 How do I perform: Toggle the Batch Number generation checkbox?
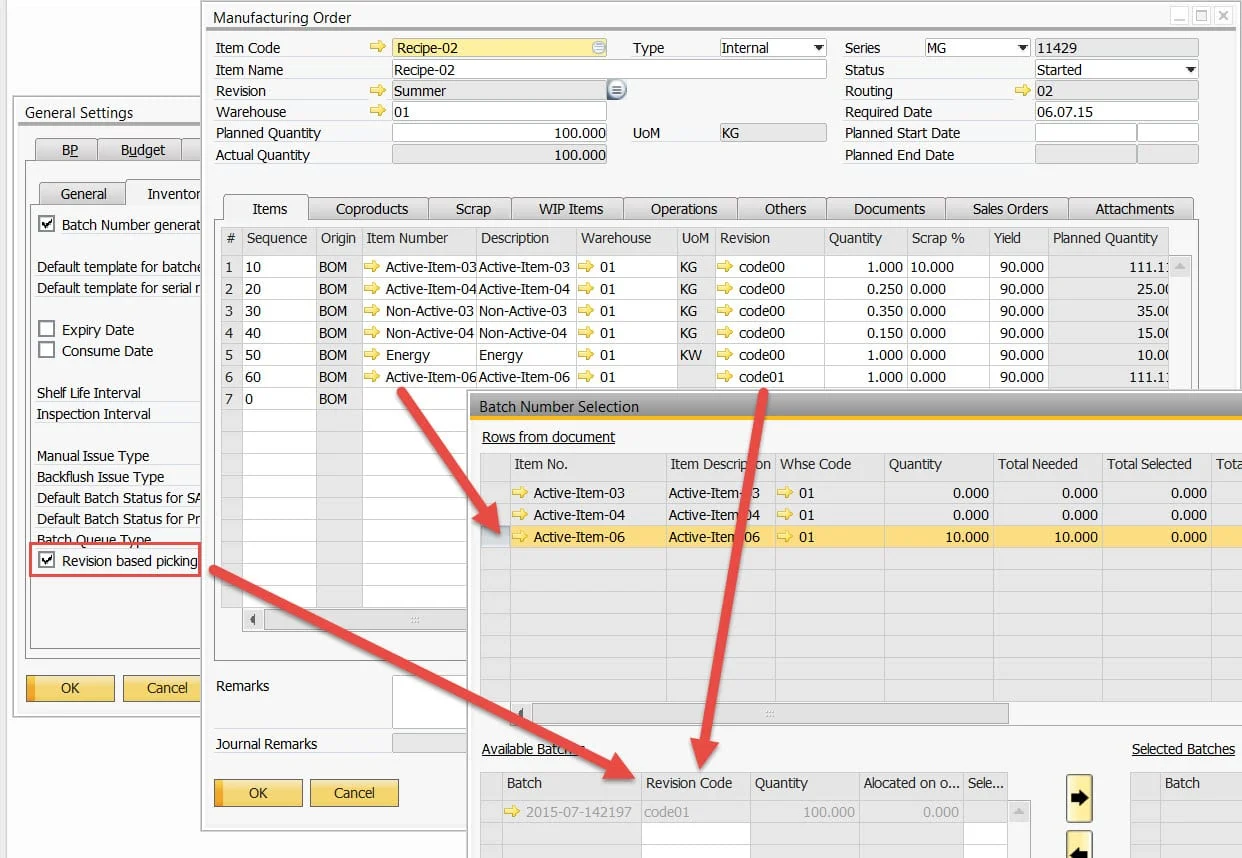click(46, 224)
